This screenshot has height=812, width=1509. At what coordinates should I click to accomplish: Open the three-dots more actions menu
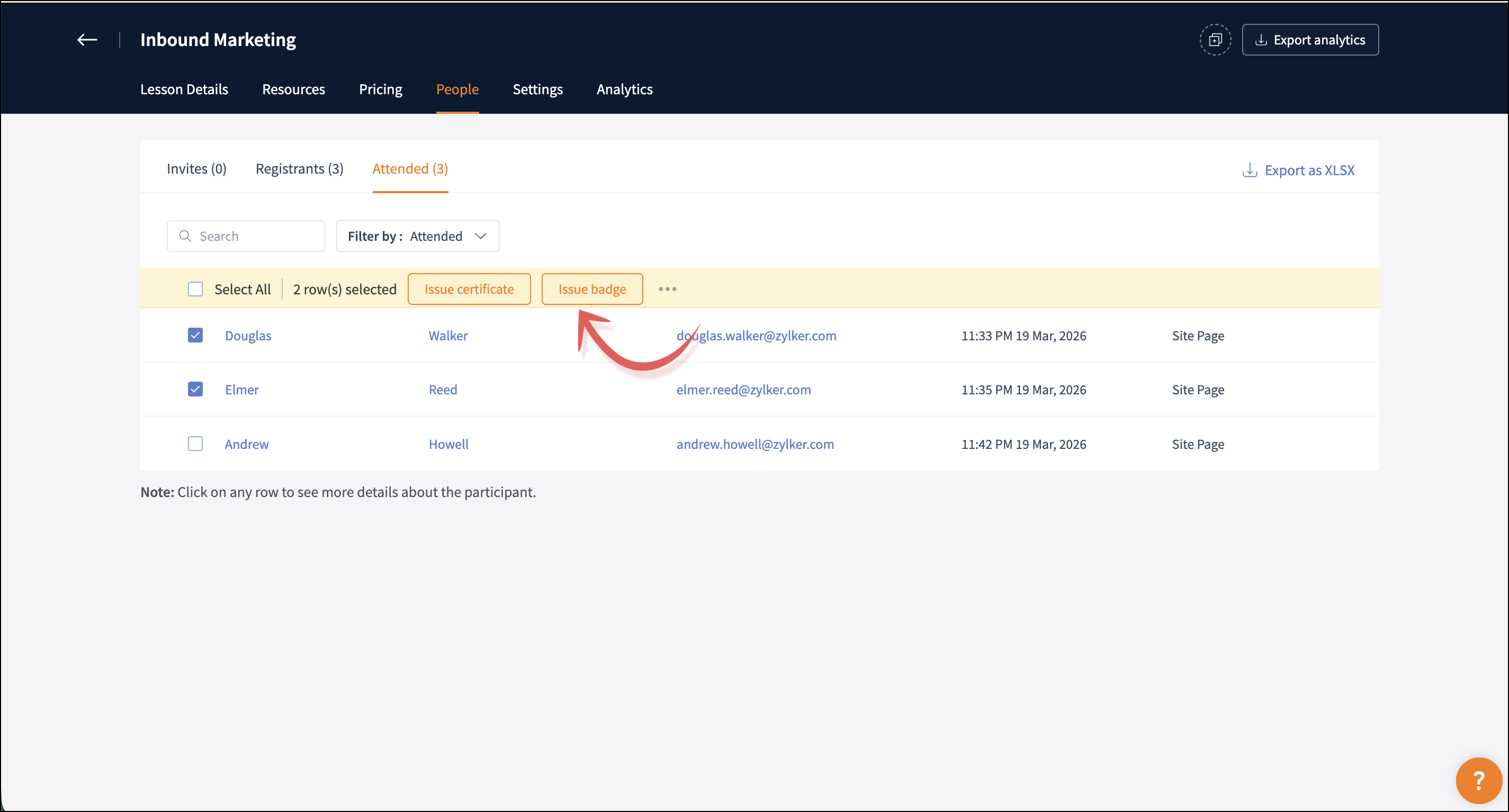click(x=667, y=289)
